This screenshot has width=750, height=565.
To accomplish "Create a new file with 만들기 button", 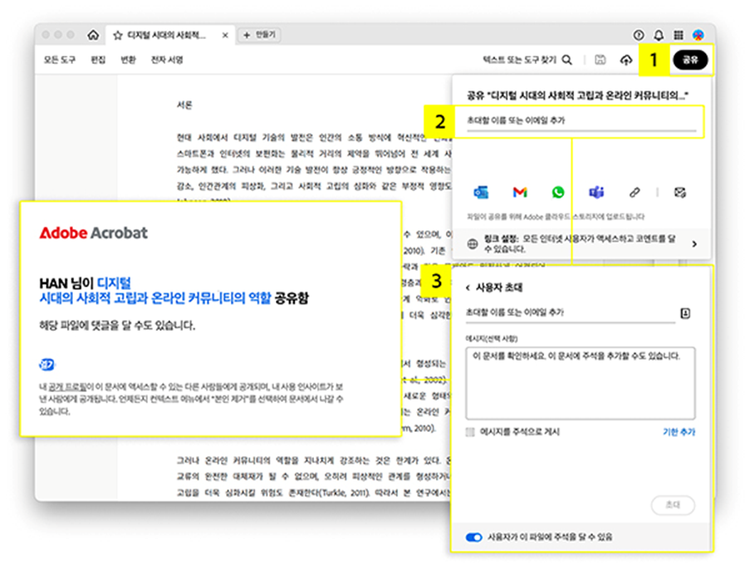I will pos(259,35).
